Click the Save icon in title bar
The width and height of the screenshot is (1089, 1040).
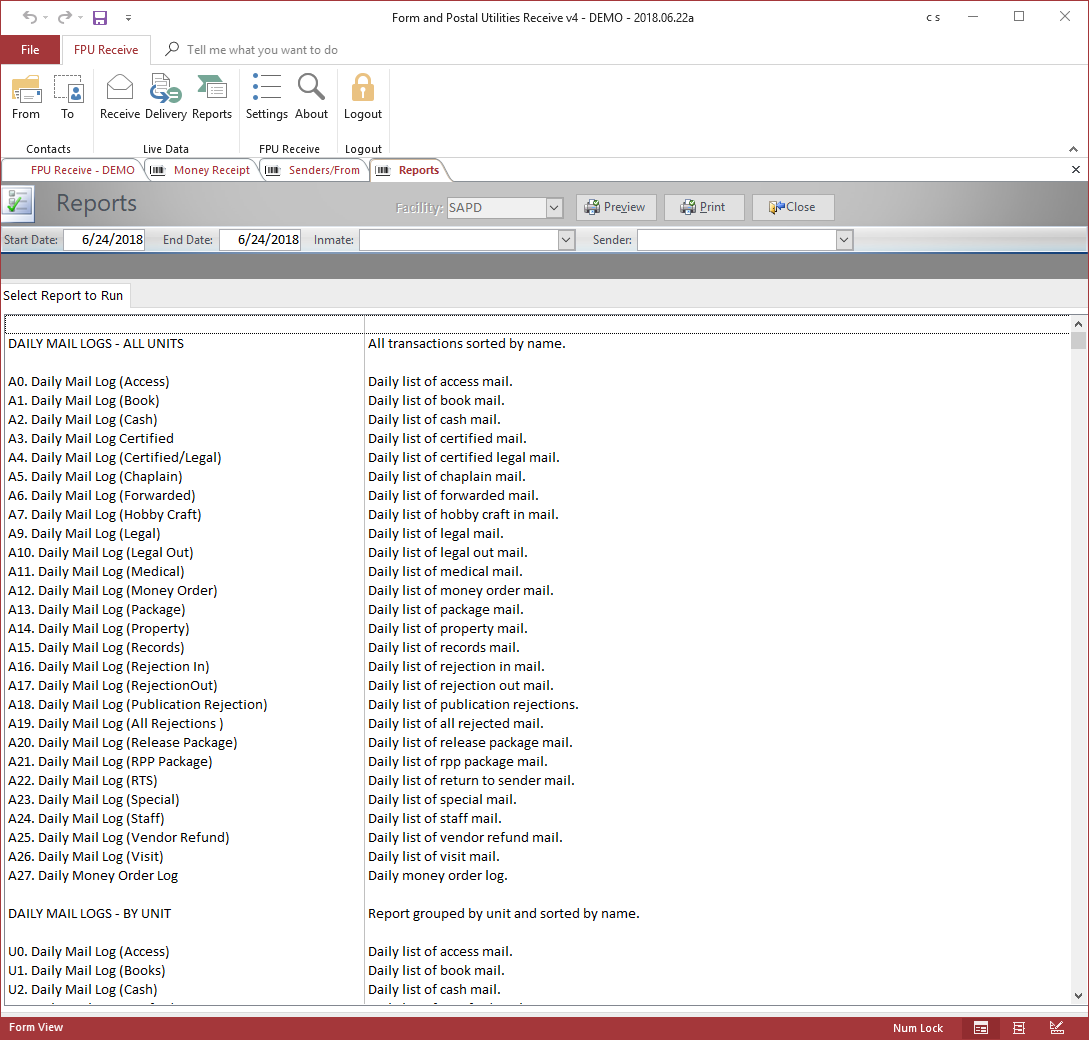(x=100, y=18)
